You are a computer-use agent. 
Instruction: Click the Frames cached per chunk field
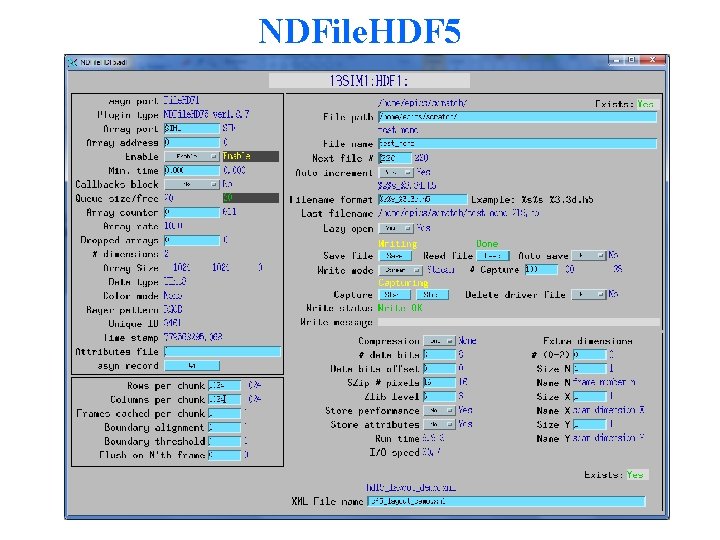pyautogui.click(x=225, y=413)
